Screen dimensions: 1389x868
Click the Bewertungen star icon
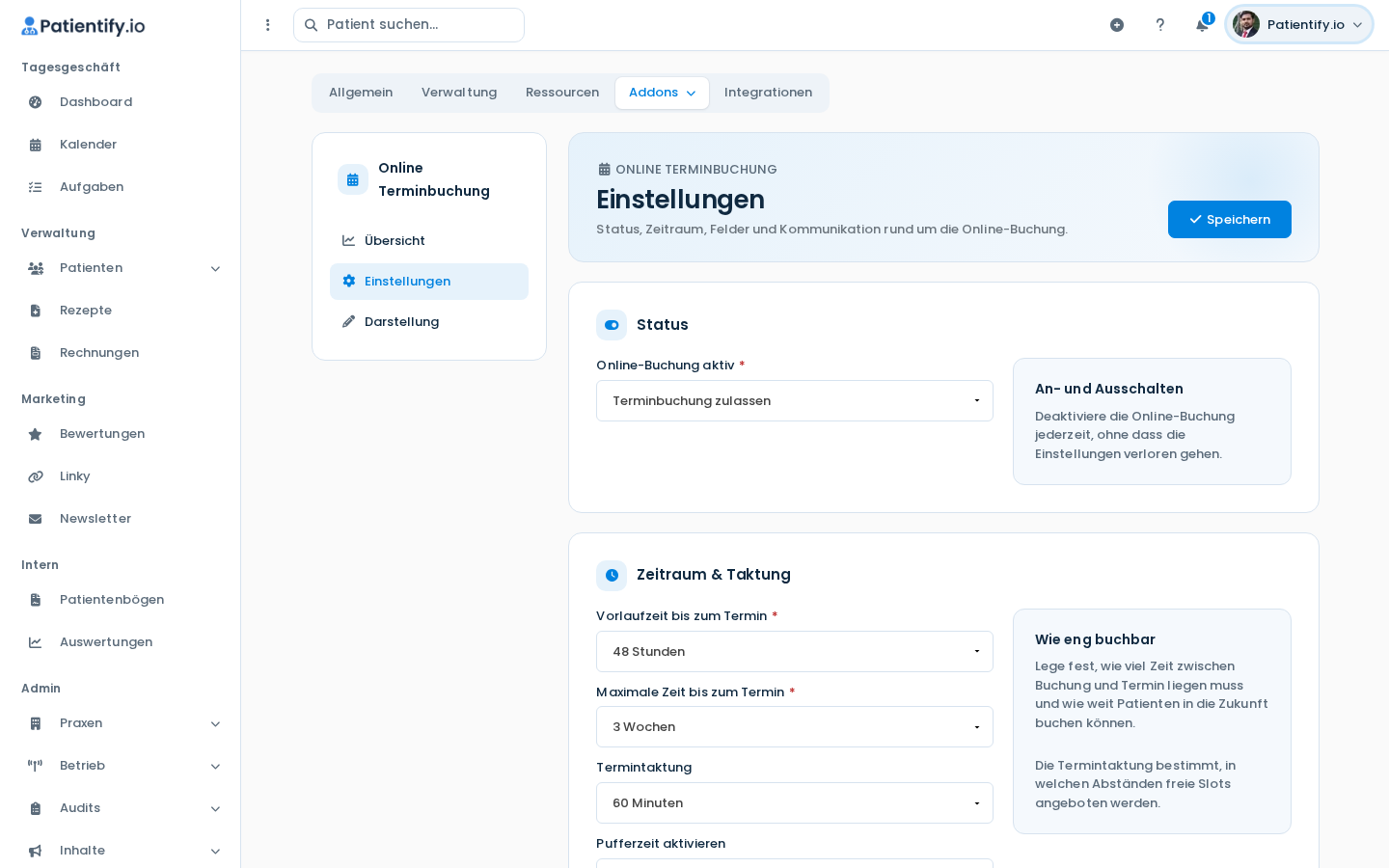pos(36,434)
